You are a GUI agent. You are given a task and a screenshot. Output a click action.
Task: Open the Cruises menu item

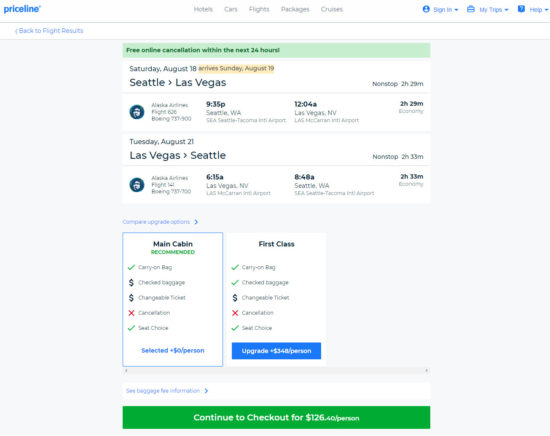coord(331,9)
